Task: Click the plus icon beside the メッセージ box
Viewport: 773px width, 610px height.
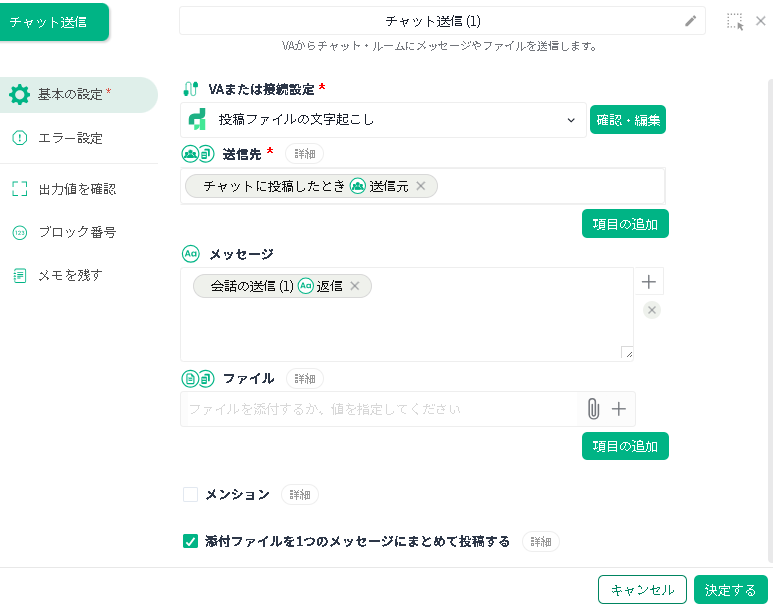Action: click(651, 282)
